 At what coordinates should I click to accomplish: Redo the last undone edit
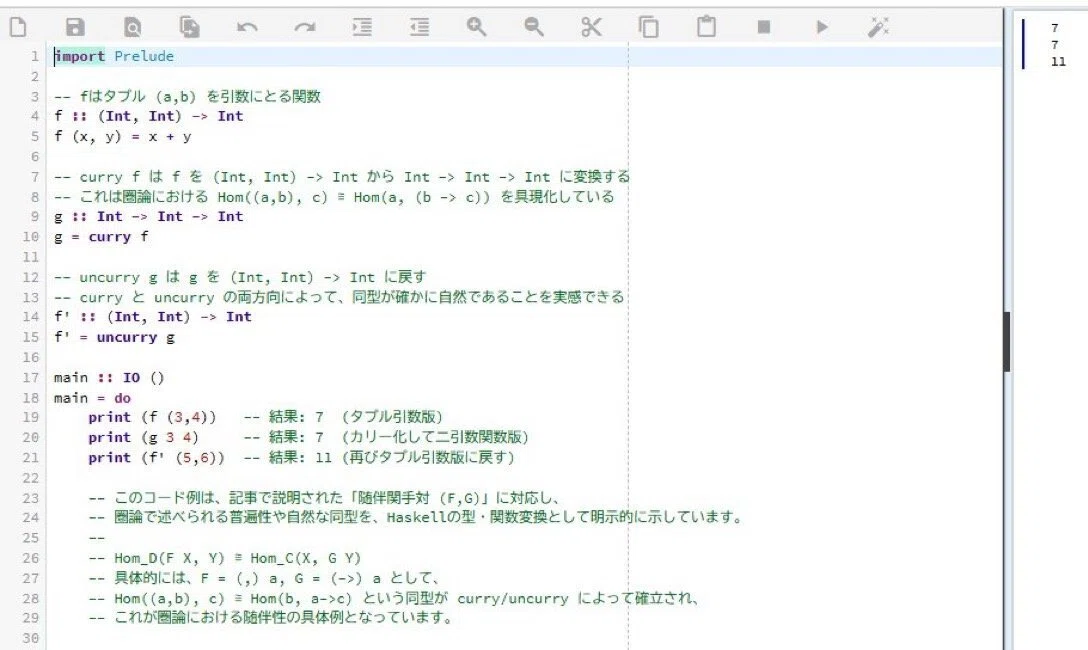click(305, 27)
